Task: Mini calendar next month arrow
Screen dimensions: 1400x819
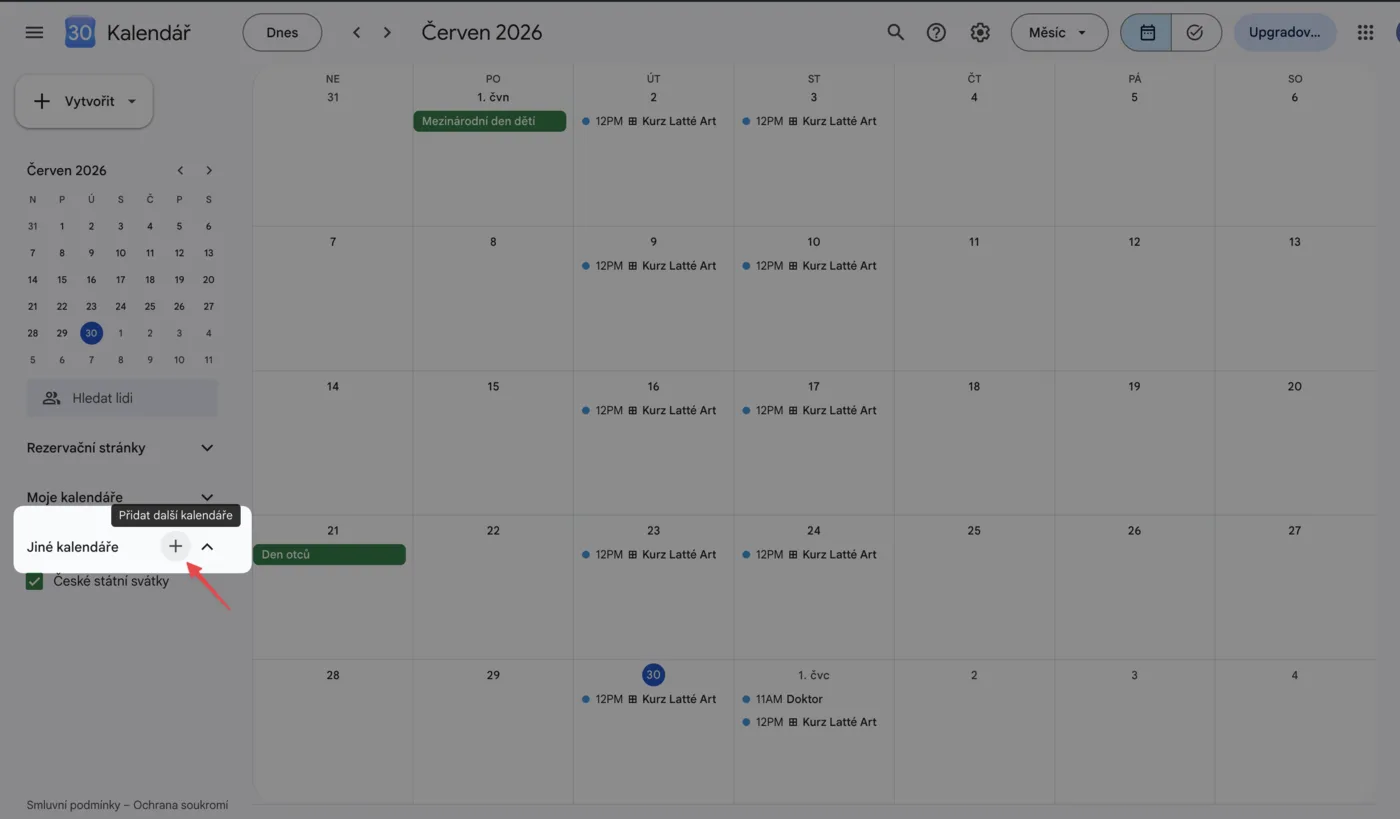Action: point(209,170)
